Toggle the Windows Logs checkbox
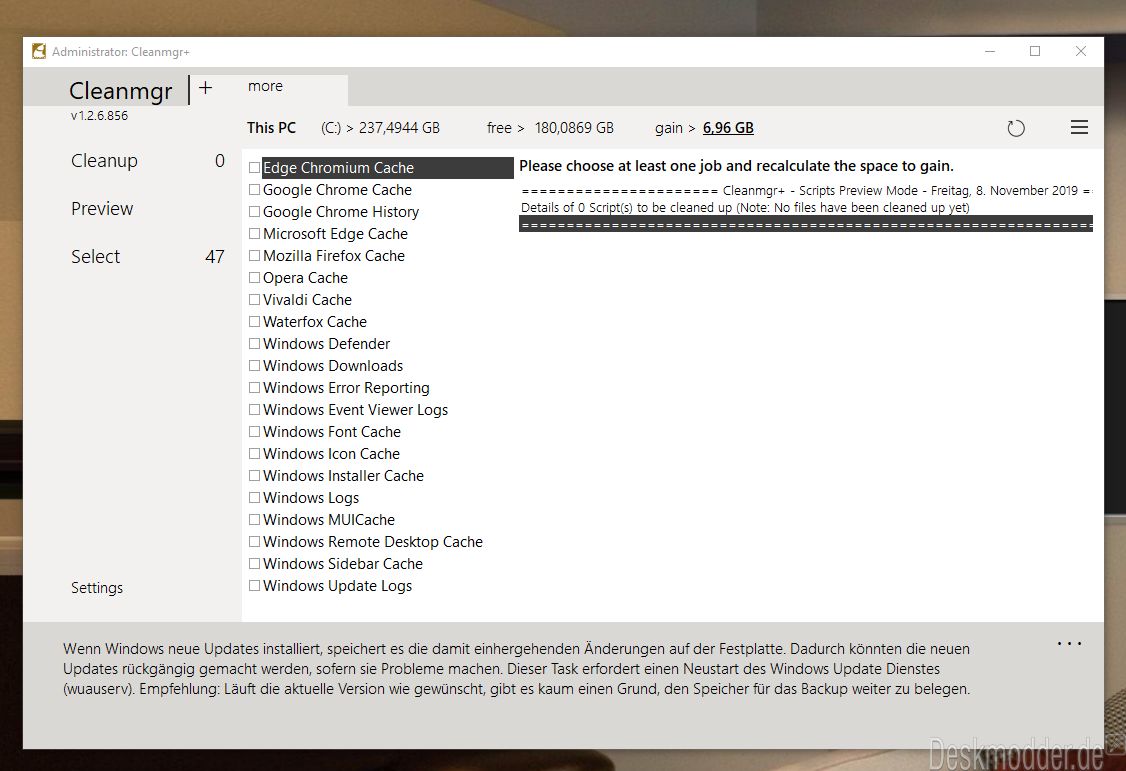Image resolution: width=1126 pixels, height=771 pixels. pyautogui.click(x=254, y=497)
